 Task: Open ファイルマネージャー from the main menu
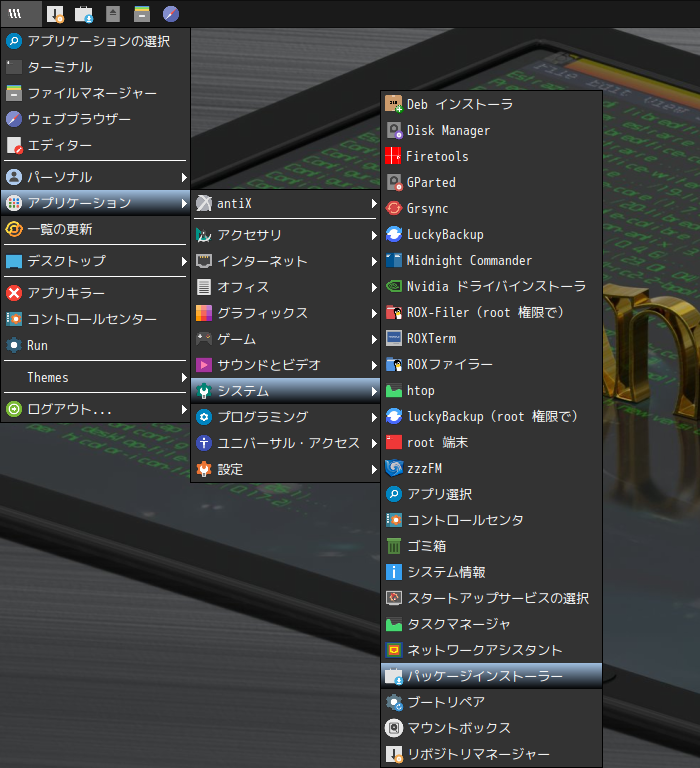(x=96, y=93)
